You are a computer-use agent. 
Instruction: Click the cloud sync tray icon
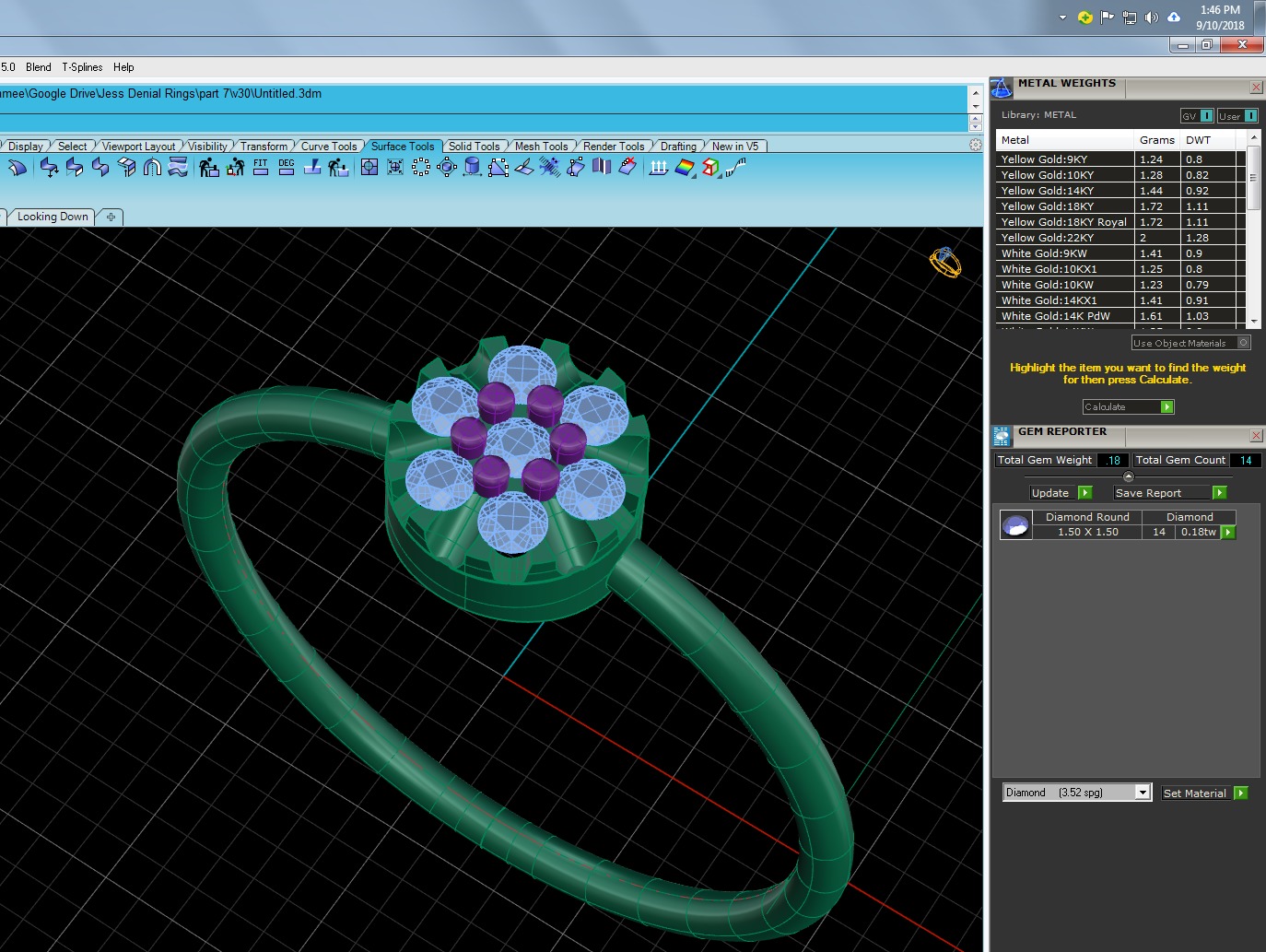pos(1174,18)
